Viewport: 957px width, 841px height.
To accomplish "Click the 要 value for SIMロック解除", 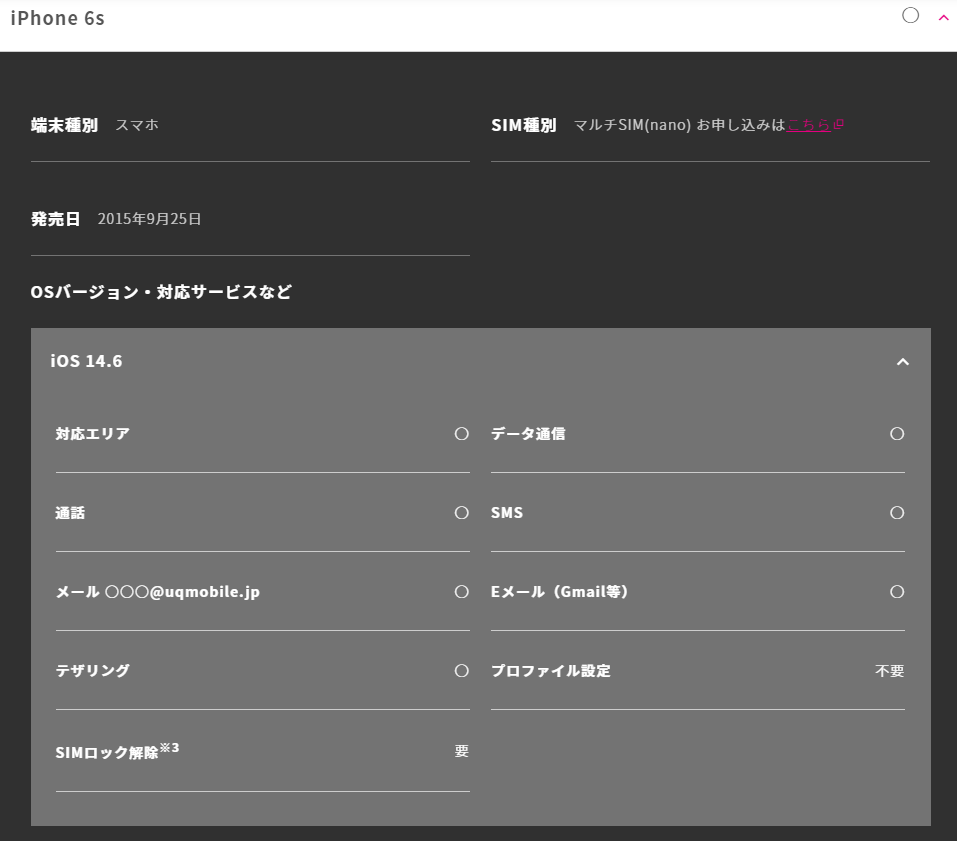I will 461,751.
